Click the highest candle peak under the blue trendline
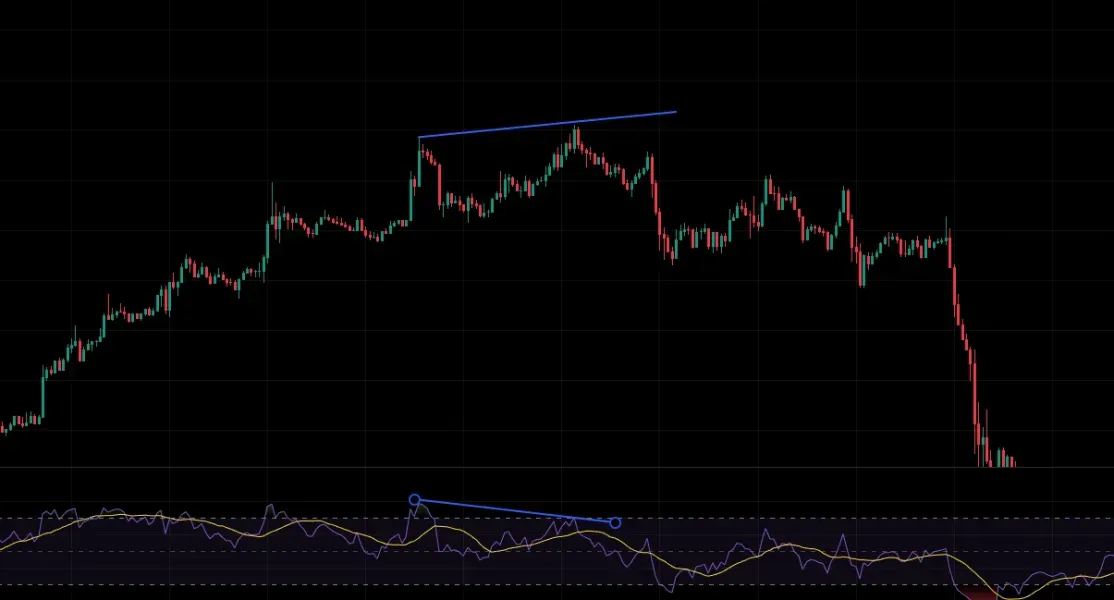This screenshot has height=600, width=1114. [576, 138]
